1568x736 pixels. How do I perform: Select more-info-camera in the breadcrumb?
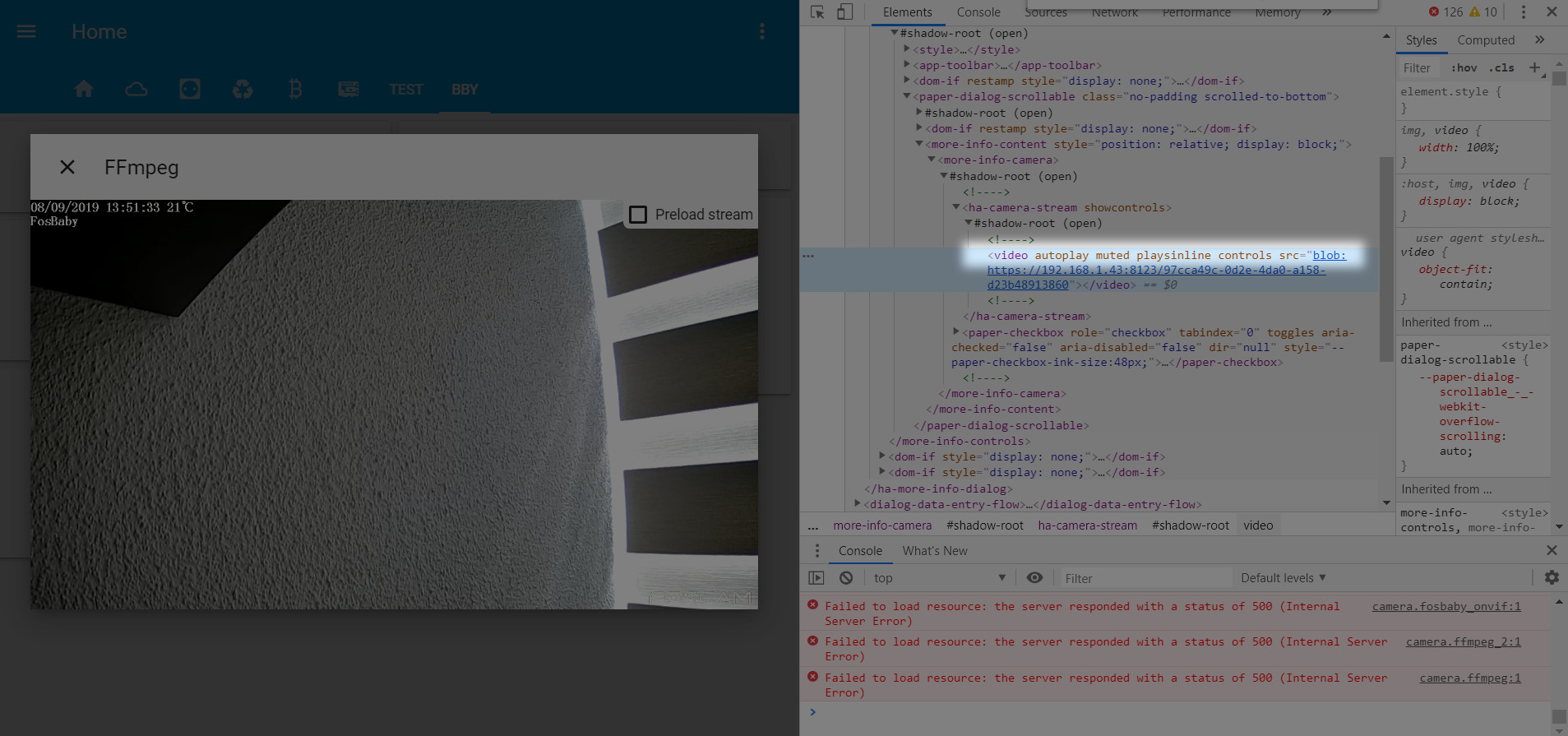[882, 525]
